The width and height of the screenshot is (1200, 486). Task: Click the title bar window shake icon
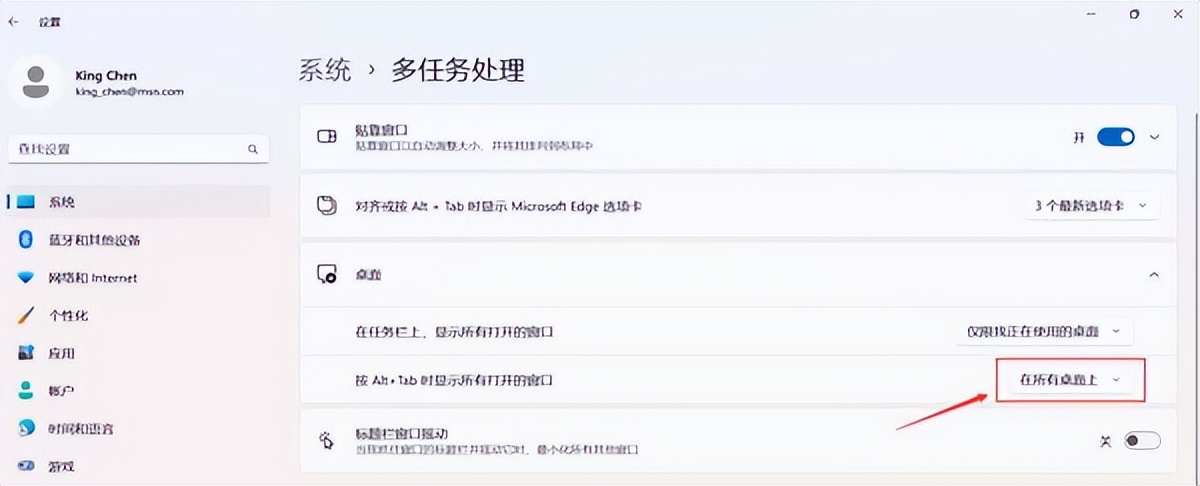[326, 440]
